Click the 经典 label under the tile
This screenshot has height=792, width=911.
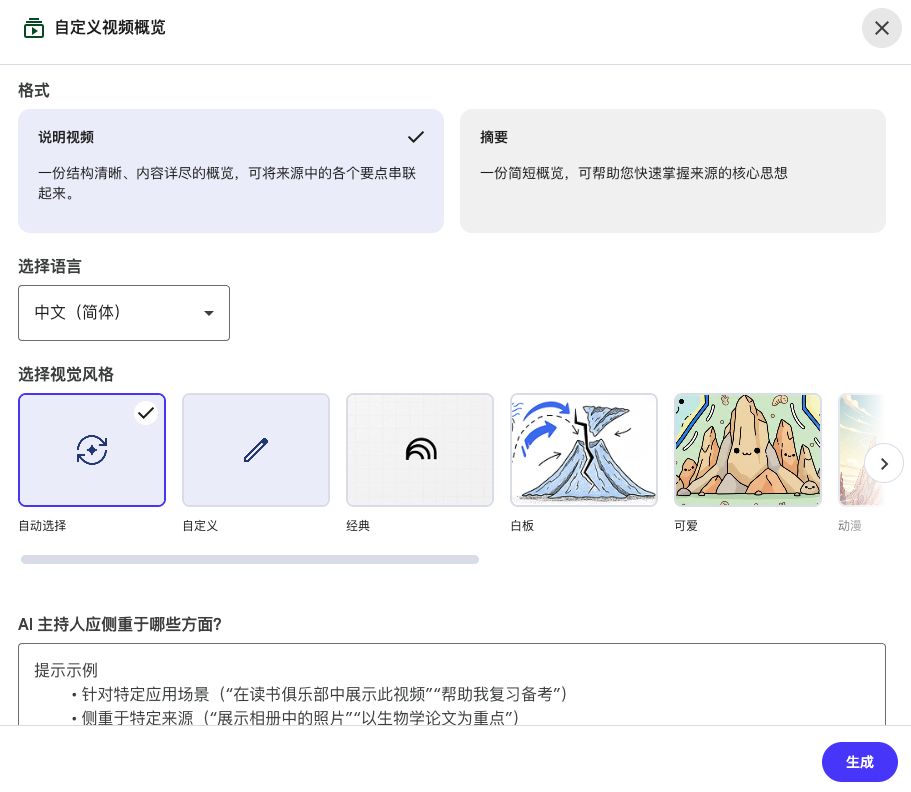[x=358, y=526]
